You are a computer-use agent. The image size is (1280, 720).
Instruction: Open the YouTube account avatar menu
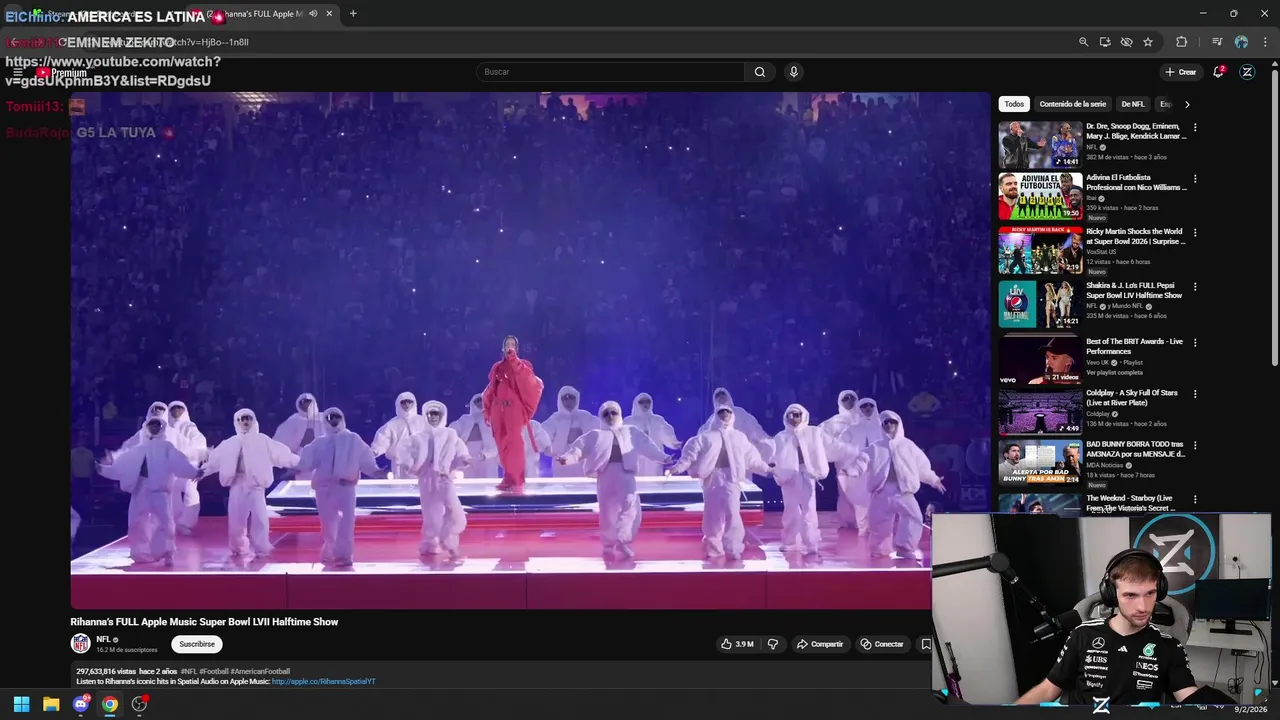(x=1247, y=72)
